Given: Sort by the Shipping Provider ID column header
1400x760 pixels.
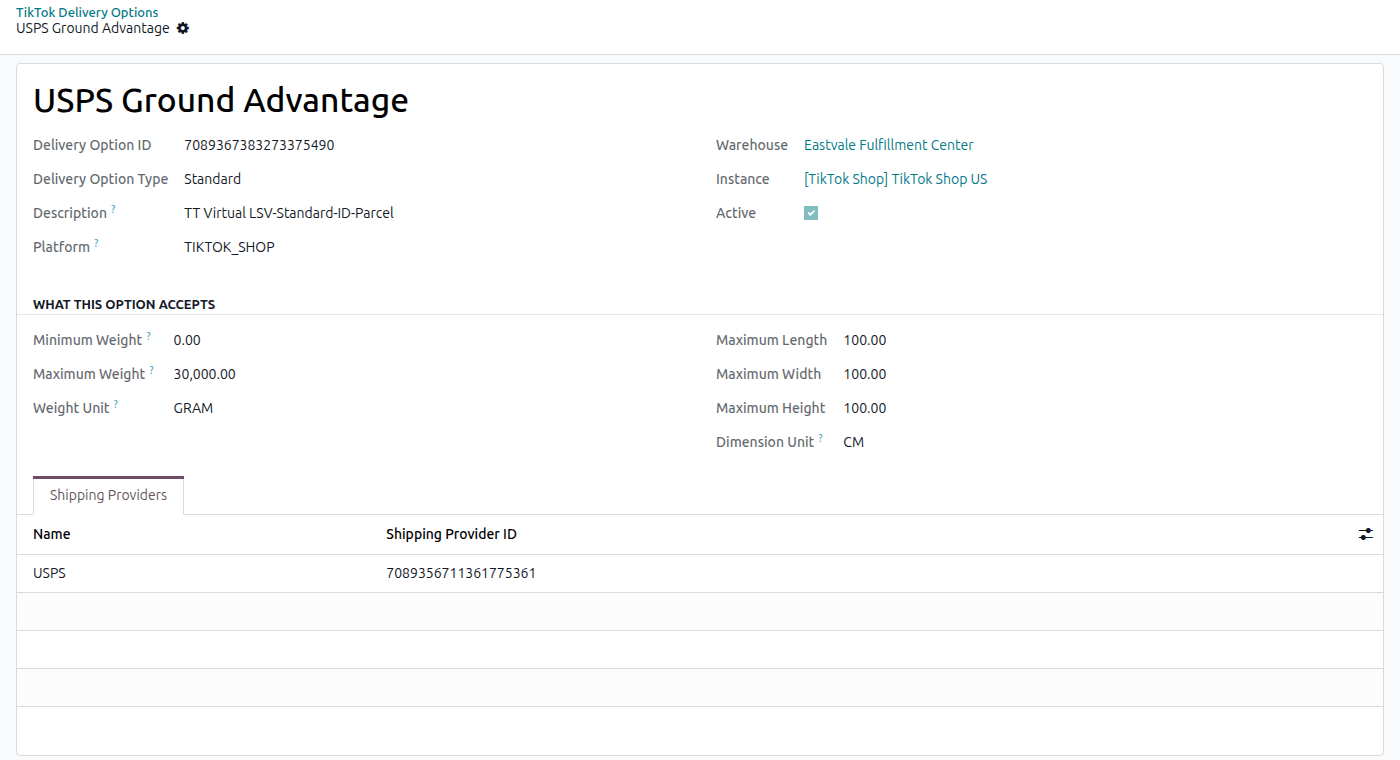Looking at the screenshot, I should click(x=451, y=534).
